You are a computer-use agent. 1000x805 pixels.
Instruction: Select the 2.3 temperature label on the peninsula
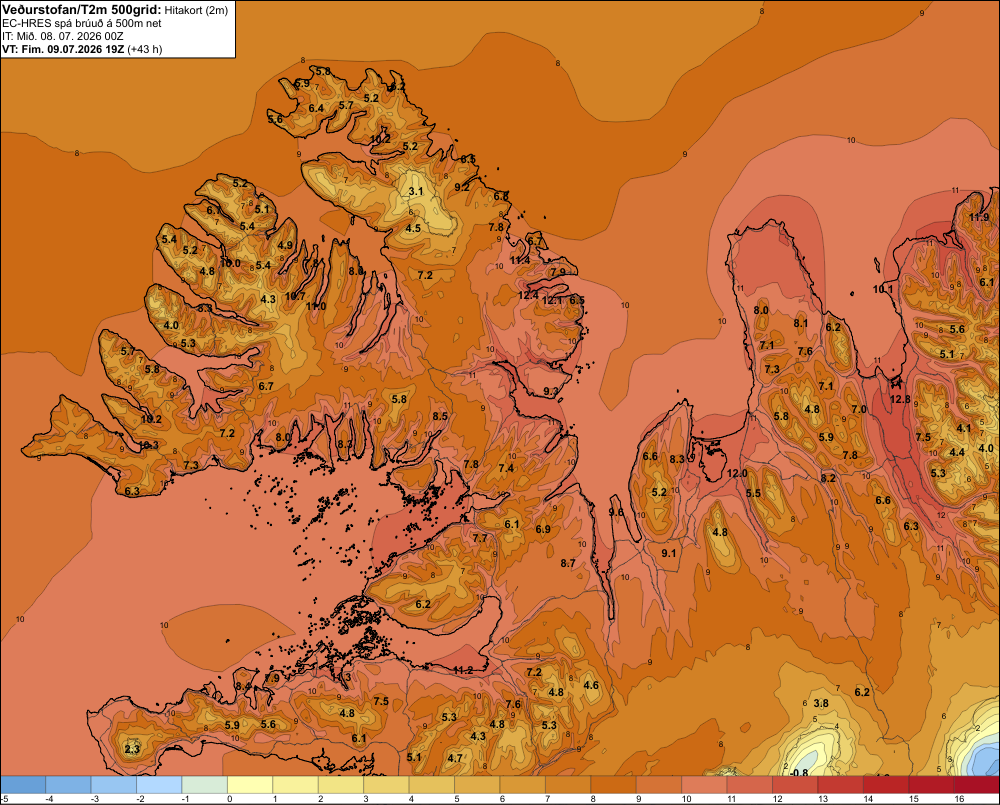pyautogui.click(x=132, y=749)
